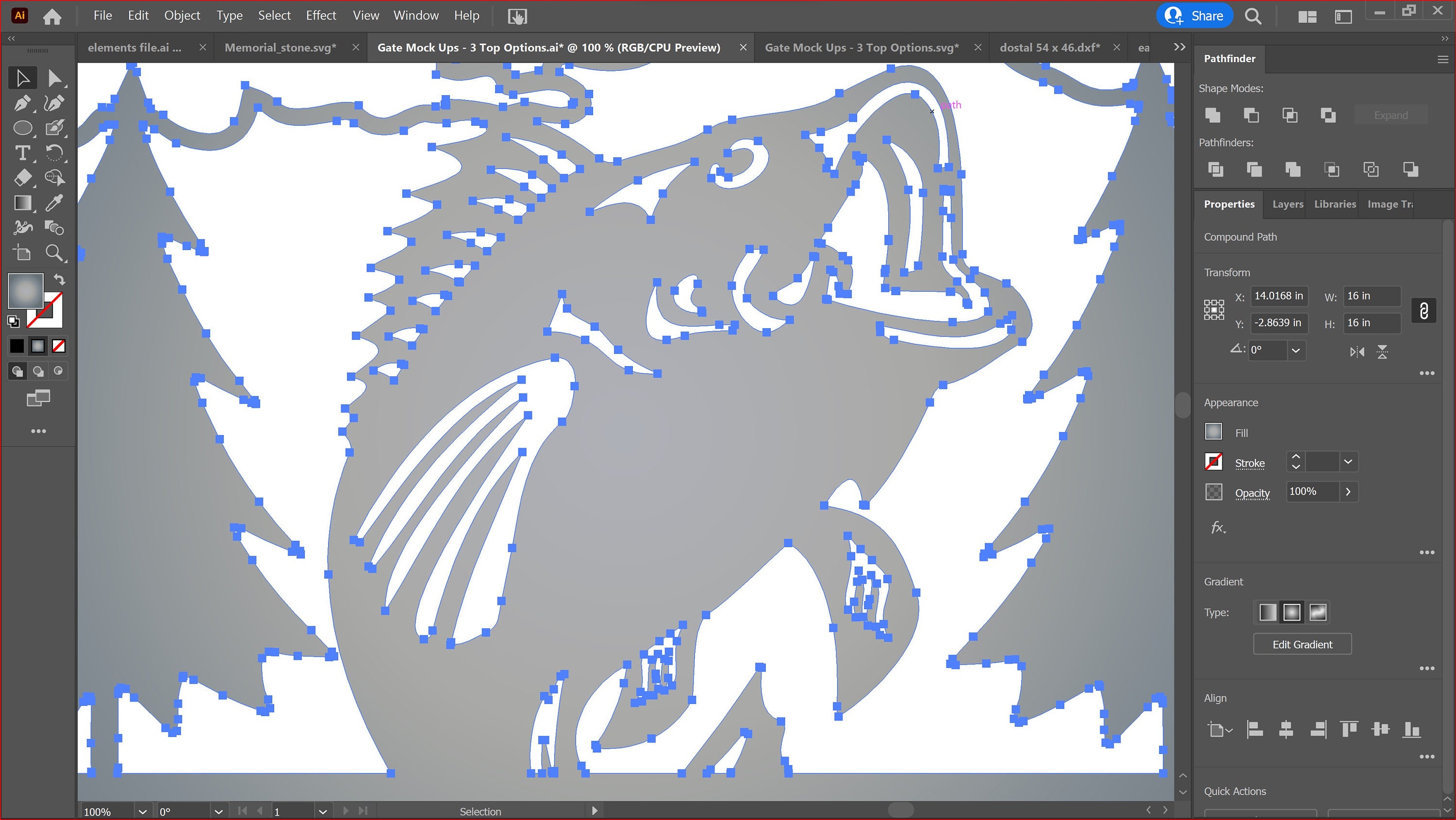This screenshot has width=1456, height=820.
Task: Switch to the Layers panel tab
Action: 1287,204
